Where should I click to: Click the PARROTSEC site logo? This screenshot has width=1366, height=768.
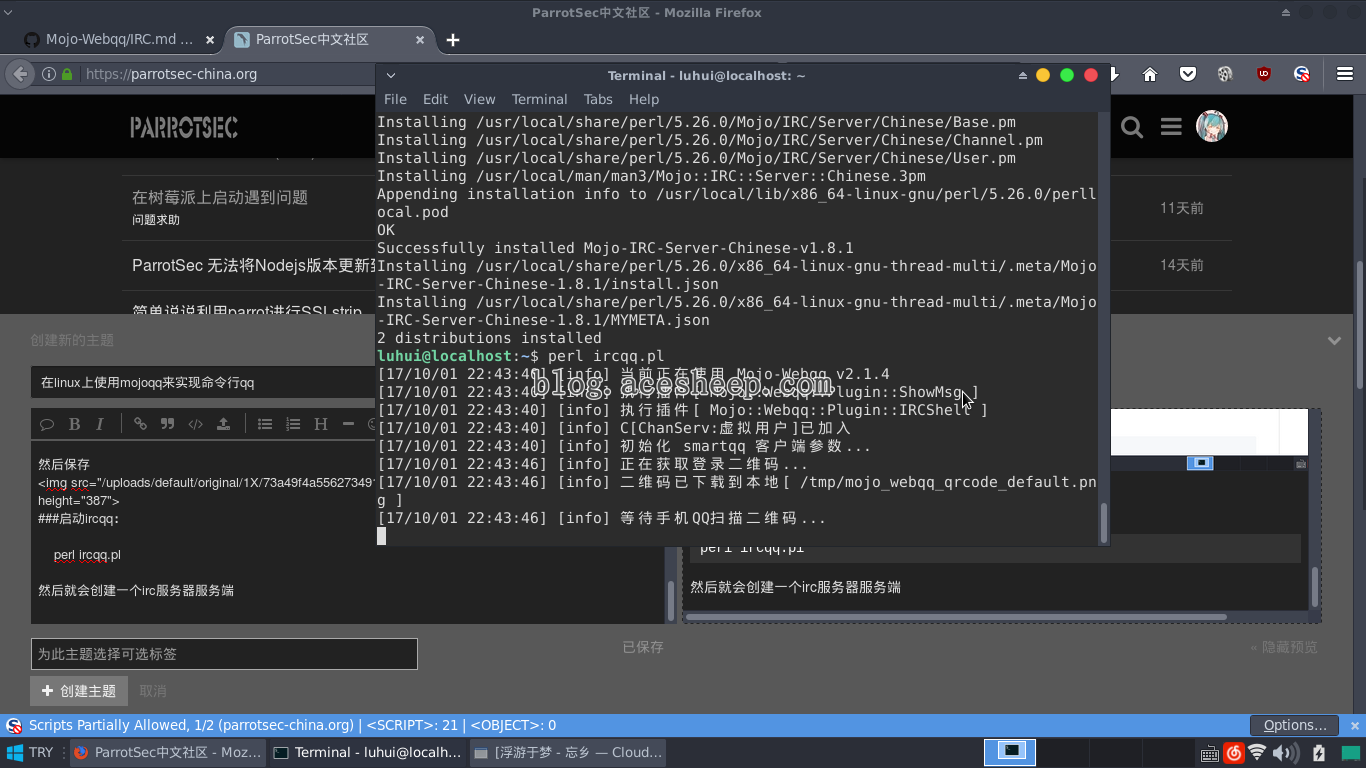(184, 127)
